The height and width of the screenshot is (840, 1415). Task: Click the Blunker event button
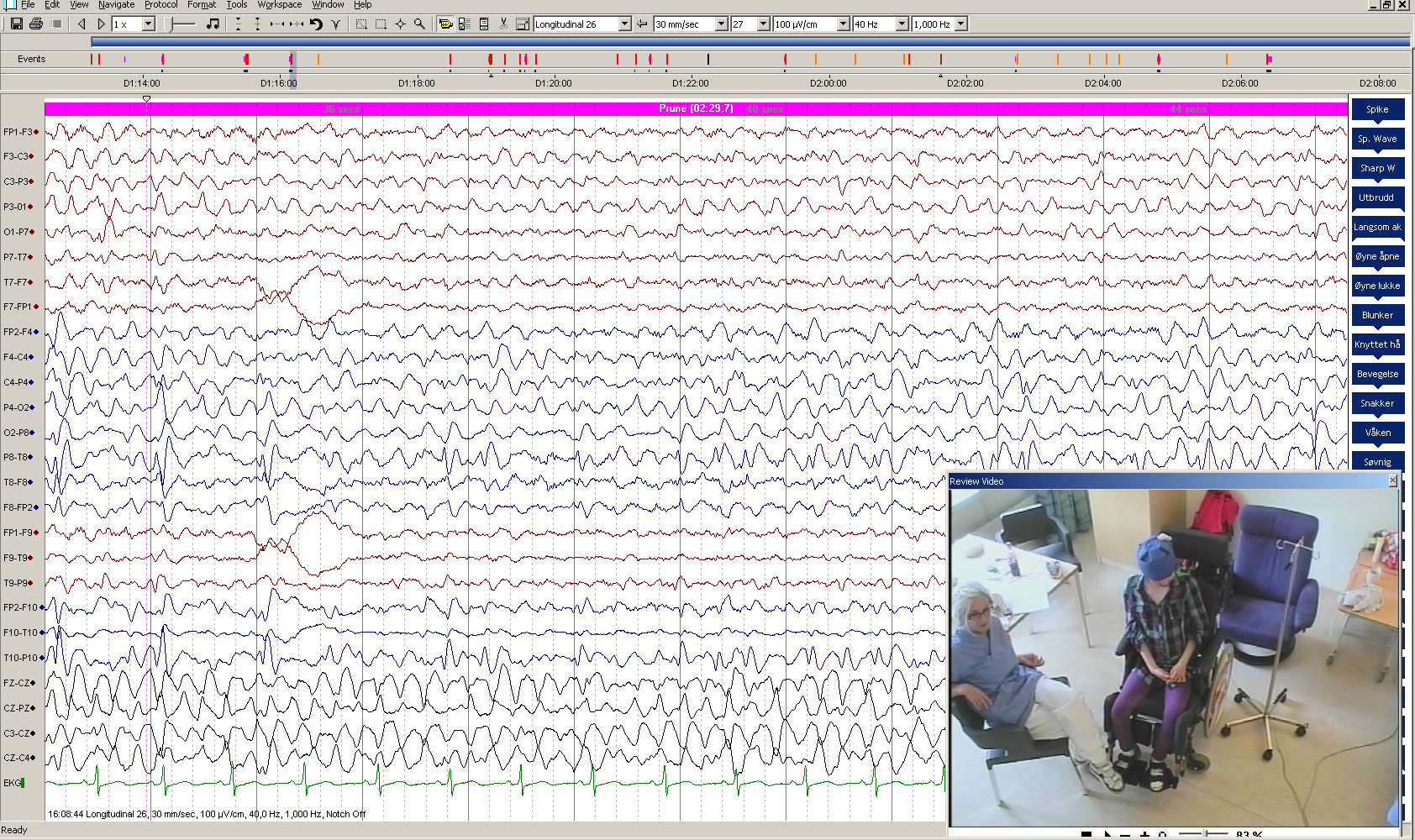pos(1377,315)
